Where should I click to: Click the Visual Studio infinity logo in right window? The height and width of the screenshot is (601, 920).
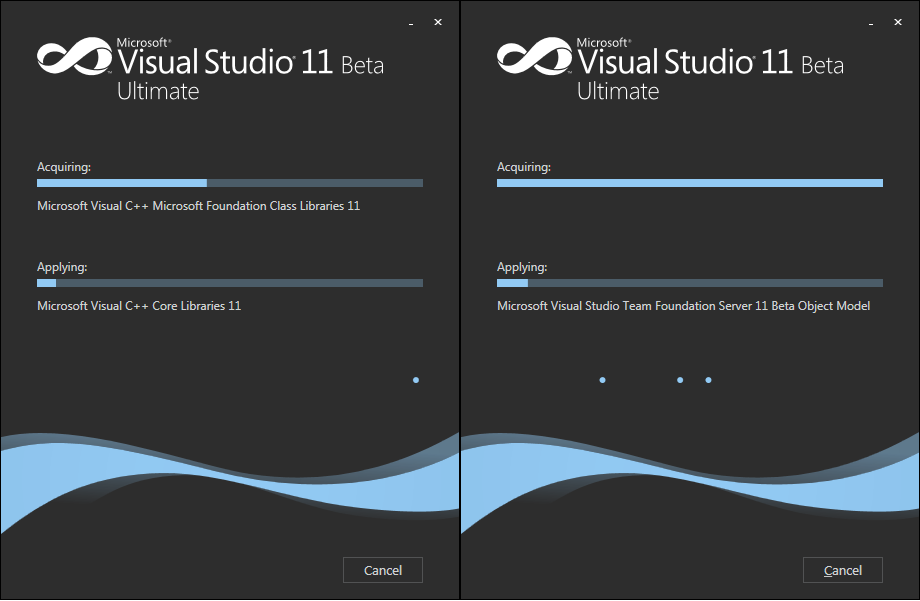click(535, 56)
